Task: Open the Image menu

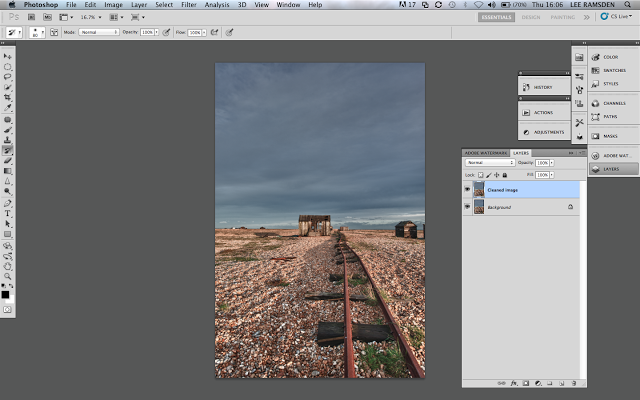Action: pos(113,4)
